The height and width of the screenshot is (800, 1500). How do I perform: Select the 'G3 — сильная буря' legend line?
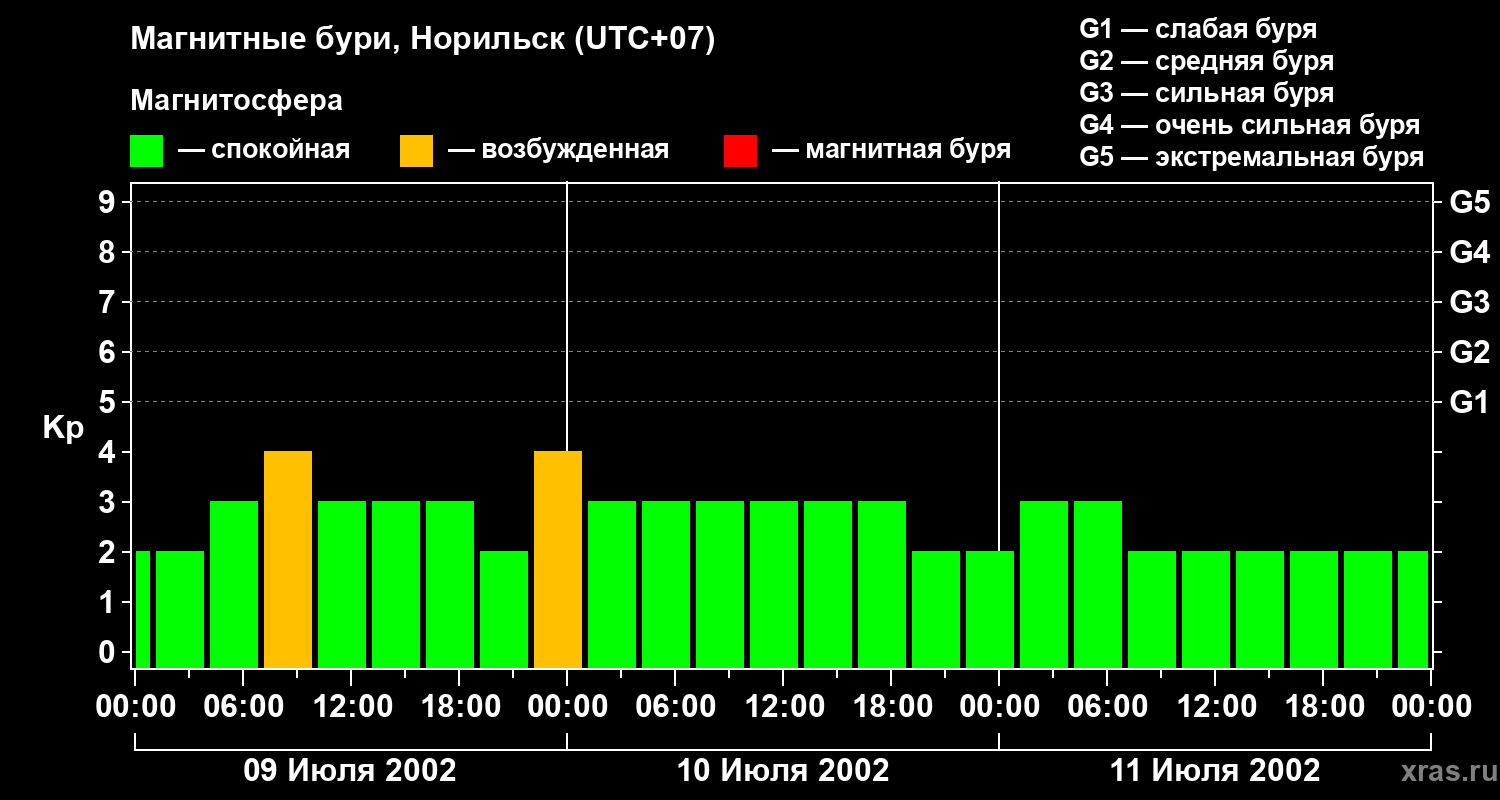pyautogui.click(x=1207, y=93)
